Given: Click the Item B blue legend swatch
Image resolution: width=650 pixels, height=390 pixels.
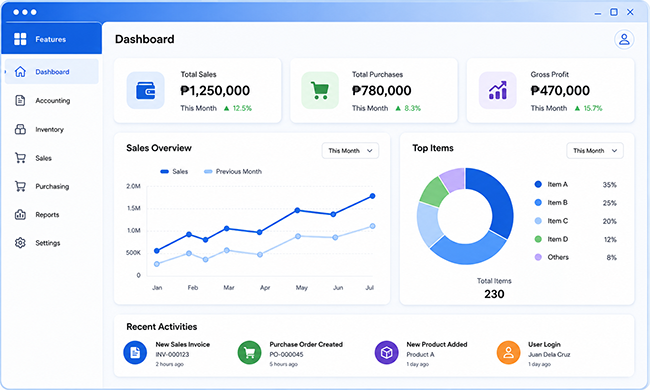Looking at the screenshot, I should coord(538,202).
